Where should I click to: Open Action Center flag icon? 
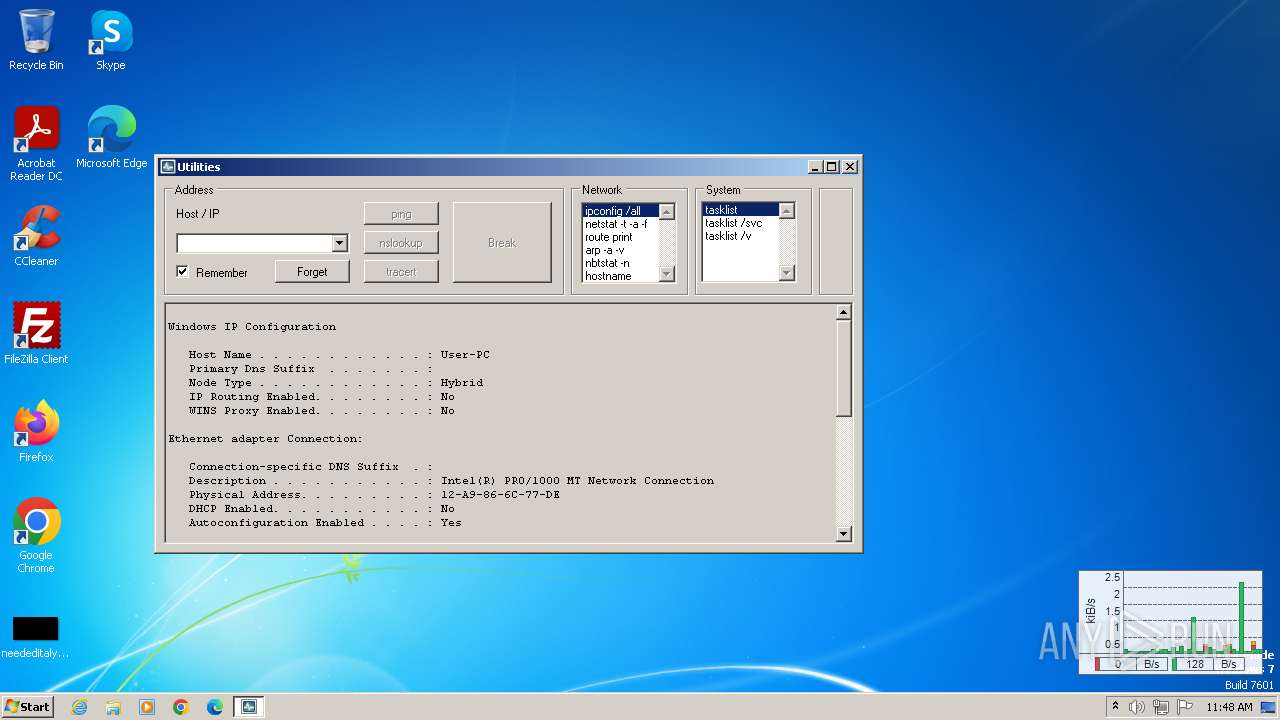pos(1185,707)
